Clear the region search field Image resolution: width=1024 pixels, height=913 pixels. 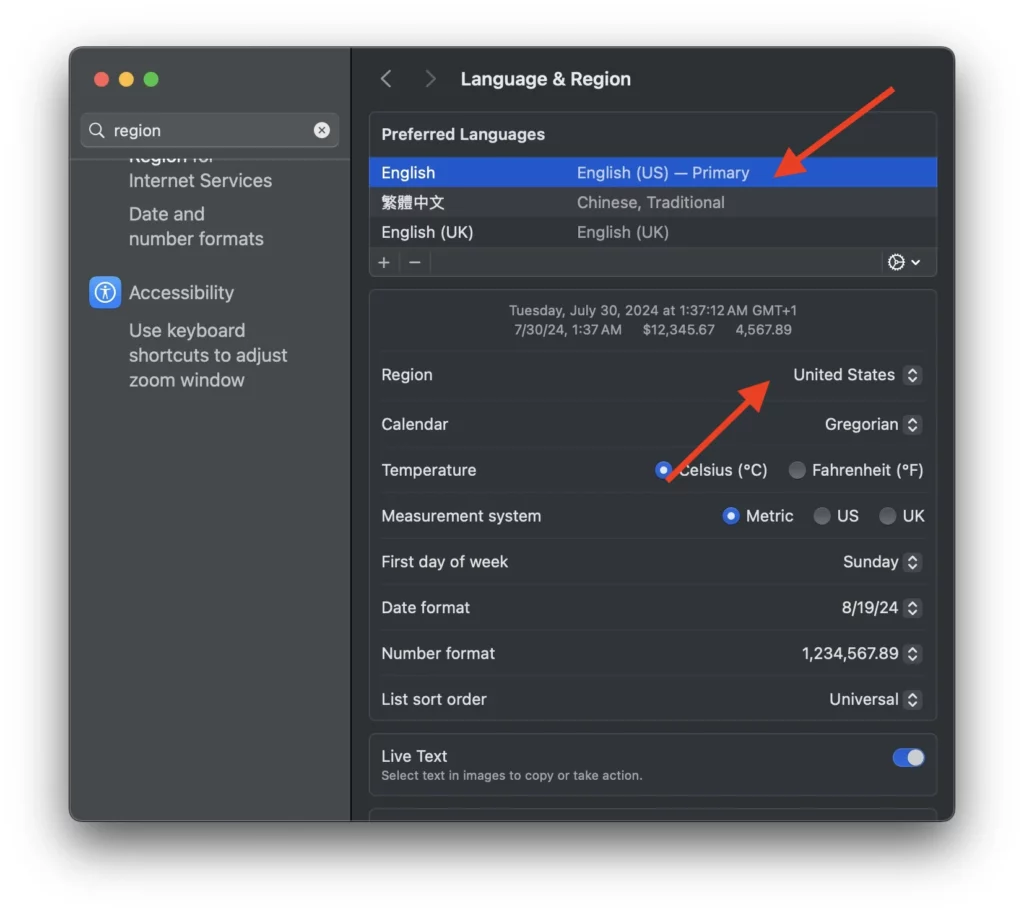click(321, 130)
